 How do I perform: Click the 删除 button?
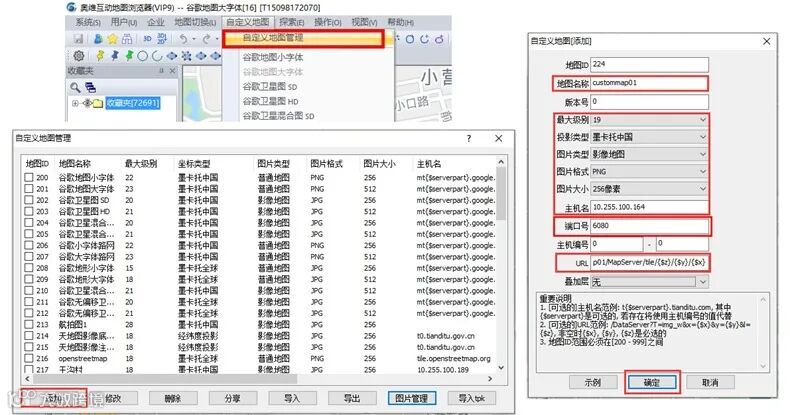[x=173, y=398]
